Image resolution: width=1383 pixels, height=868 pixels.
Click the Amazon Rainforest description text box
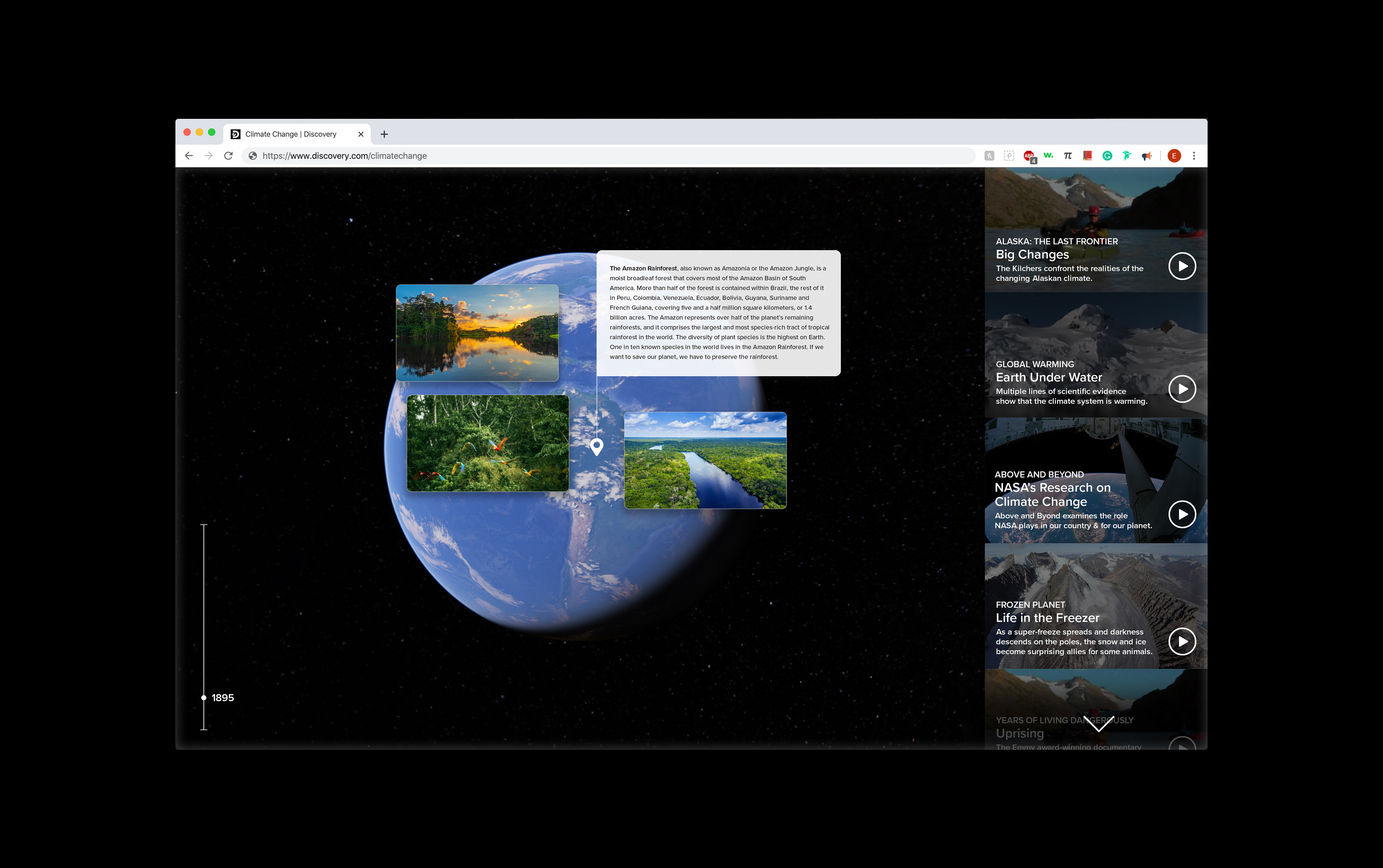[x=719, y=313]
